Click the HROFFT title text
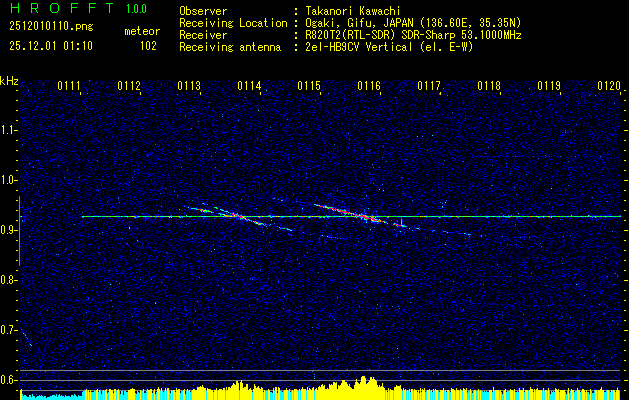Image resolution: width=629 pixels, height=400 pixels. pyautogui.click(x=62, y=8)
